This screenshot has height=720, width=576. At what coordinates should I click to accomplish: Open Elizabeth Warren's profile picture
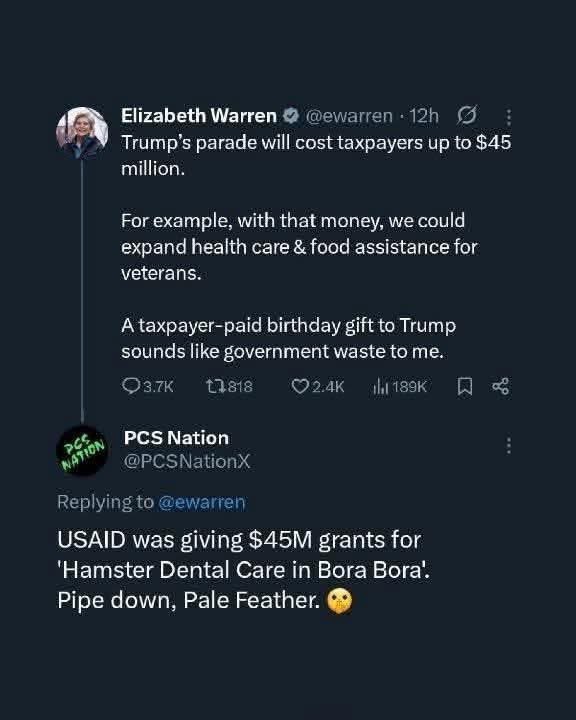pyautogui.click(x=82, y=133)
